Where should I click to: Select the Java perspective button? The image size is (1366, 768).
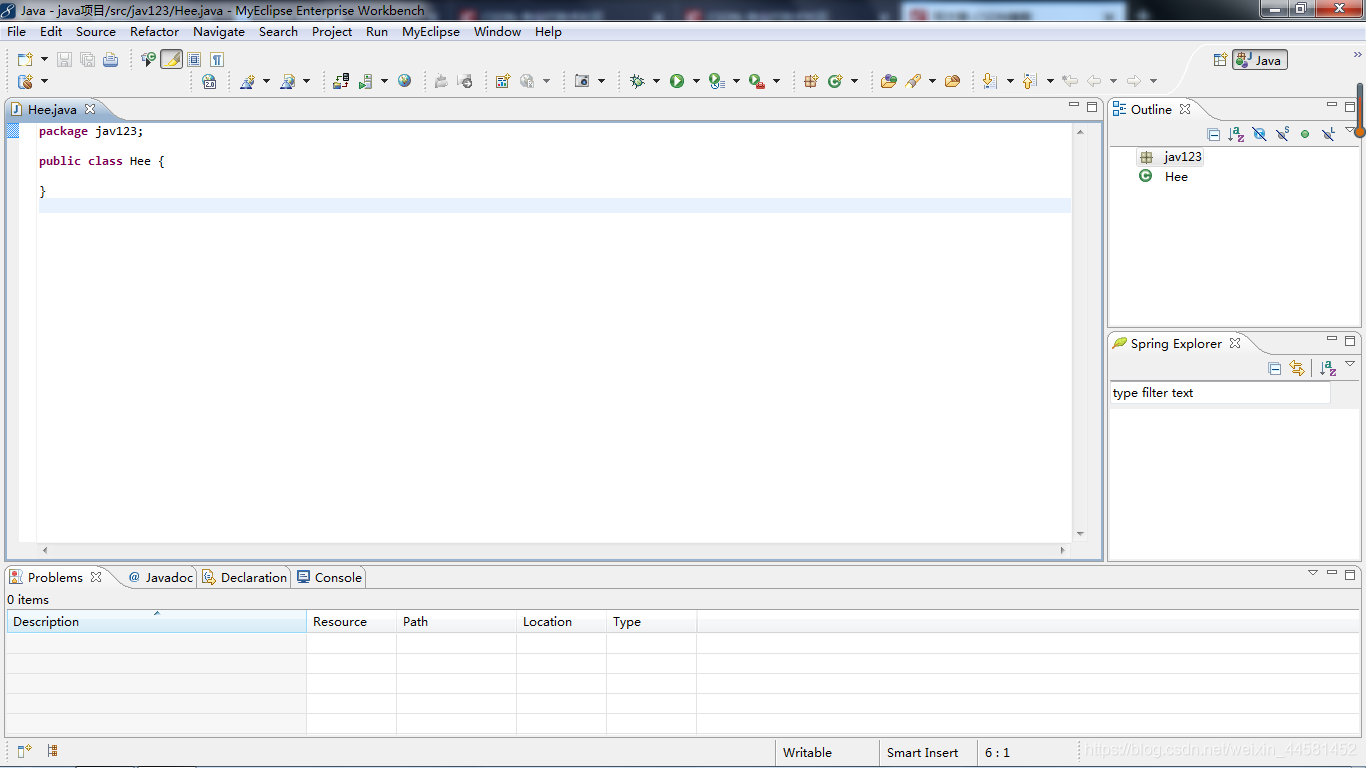point(1260,60)
